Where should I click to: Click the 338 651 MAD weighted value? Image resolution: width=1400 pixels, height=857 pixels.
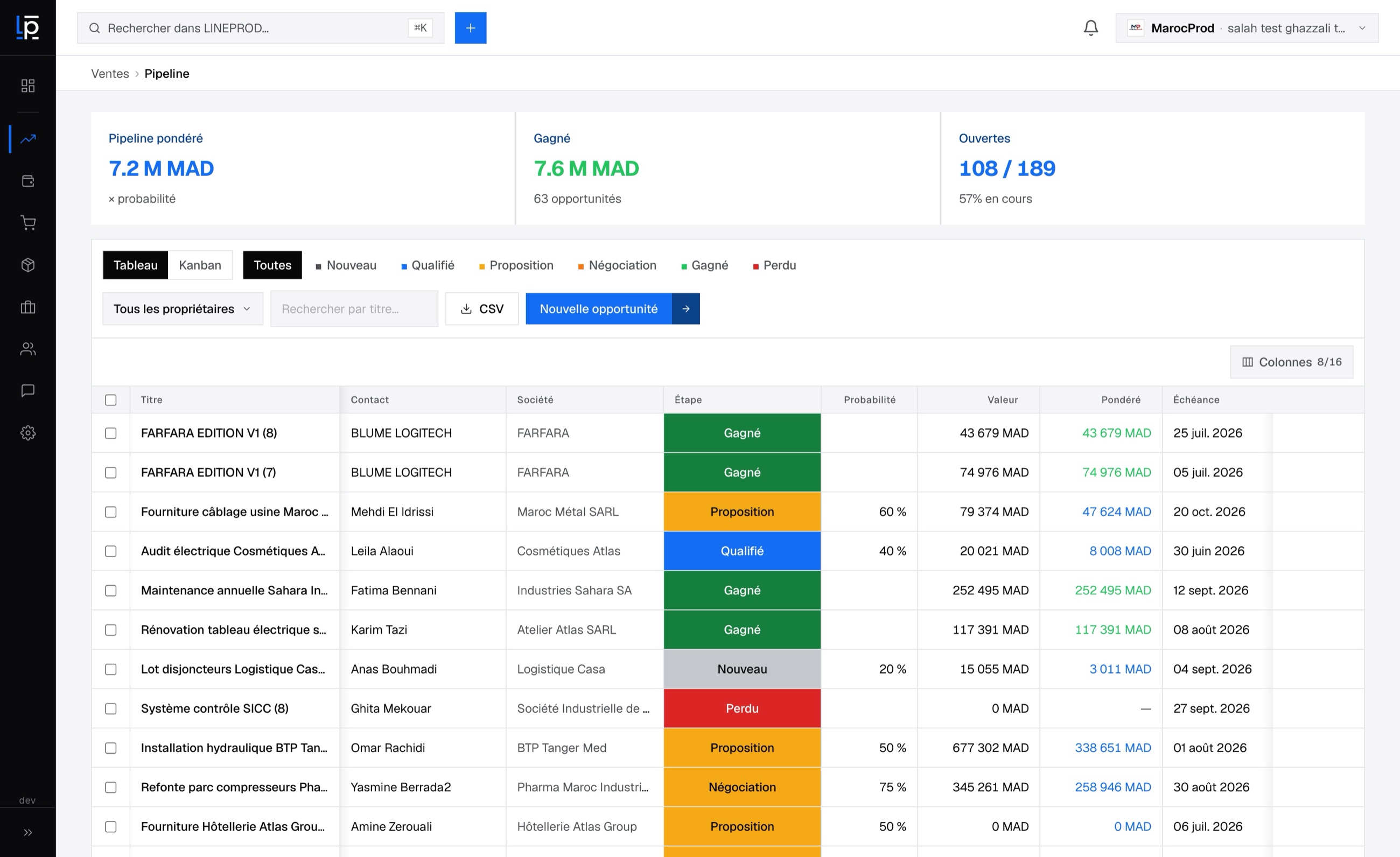coord(1112,748)
